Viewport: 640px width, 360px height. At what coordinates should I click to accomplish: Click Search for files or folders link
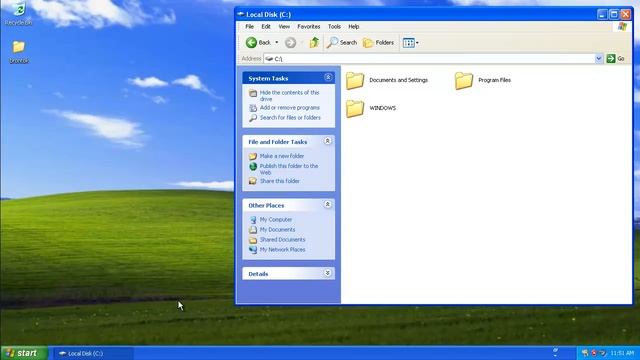290,118
